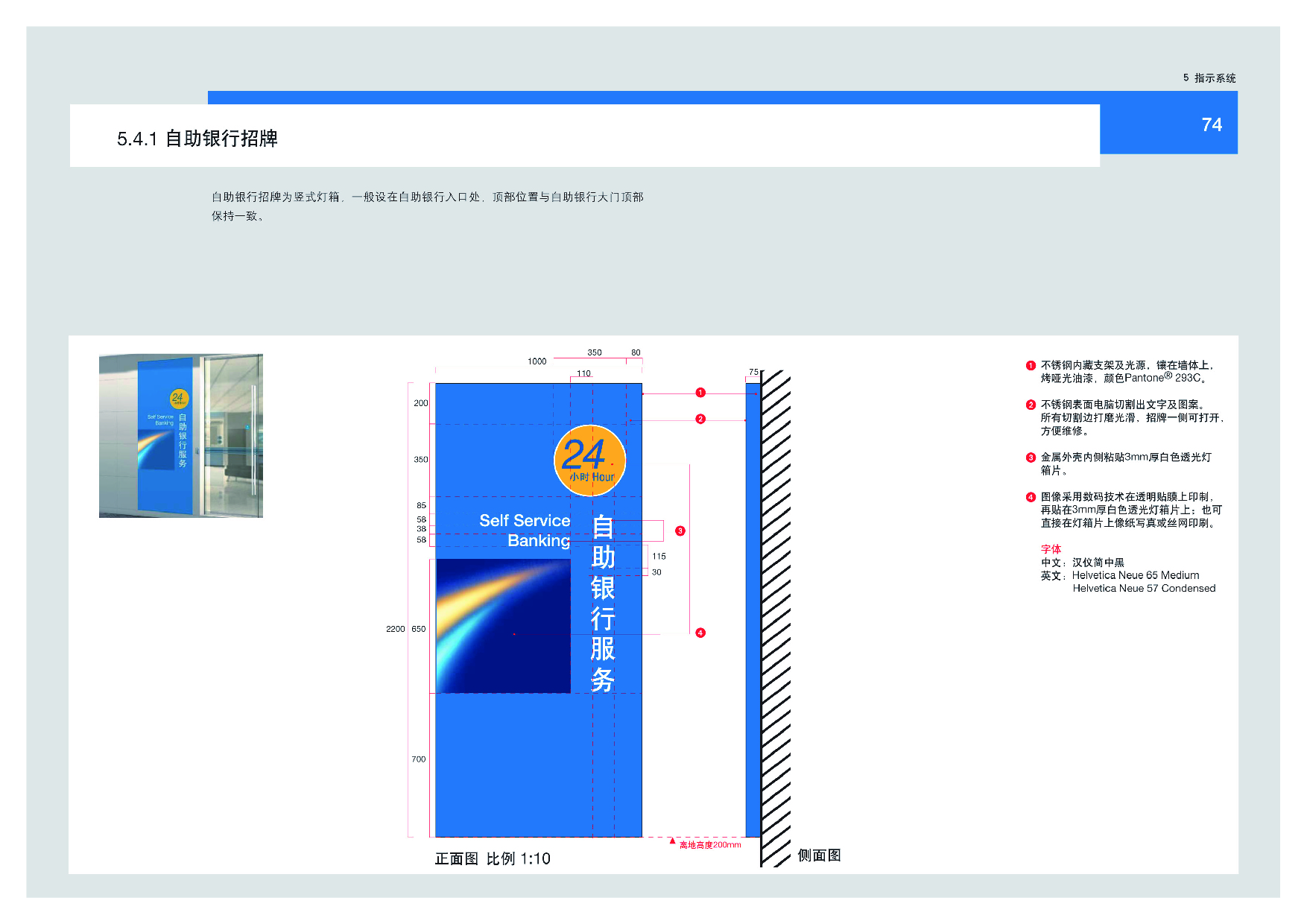
Task: Click the gradient light streak image on the sign
Action: tap(503, 626)
